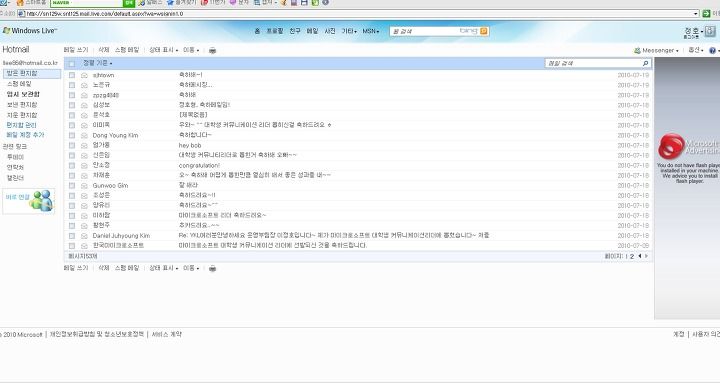The height and width of the screenshot is (383, 720).
Task: Open the 정렬 기준 sort dropdown
Action: pos(97,63)
